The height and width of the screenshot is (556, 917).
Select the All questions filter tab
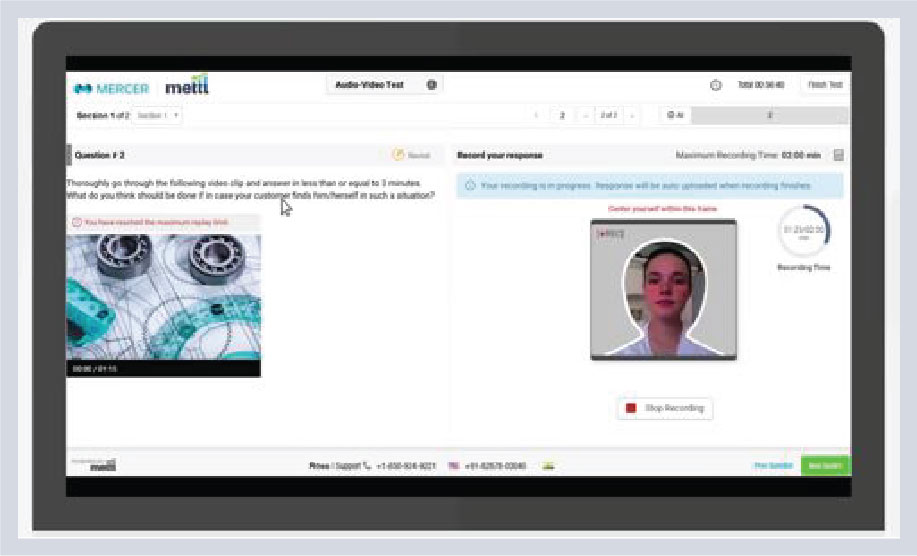coord(675,116)
